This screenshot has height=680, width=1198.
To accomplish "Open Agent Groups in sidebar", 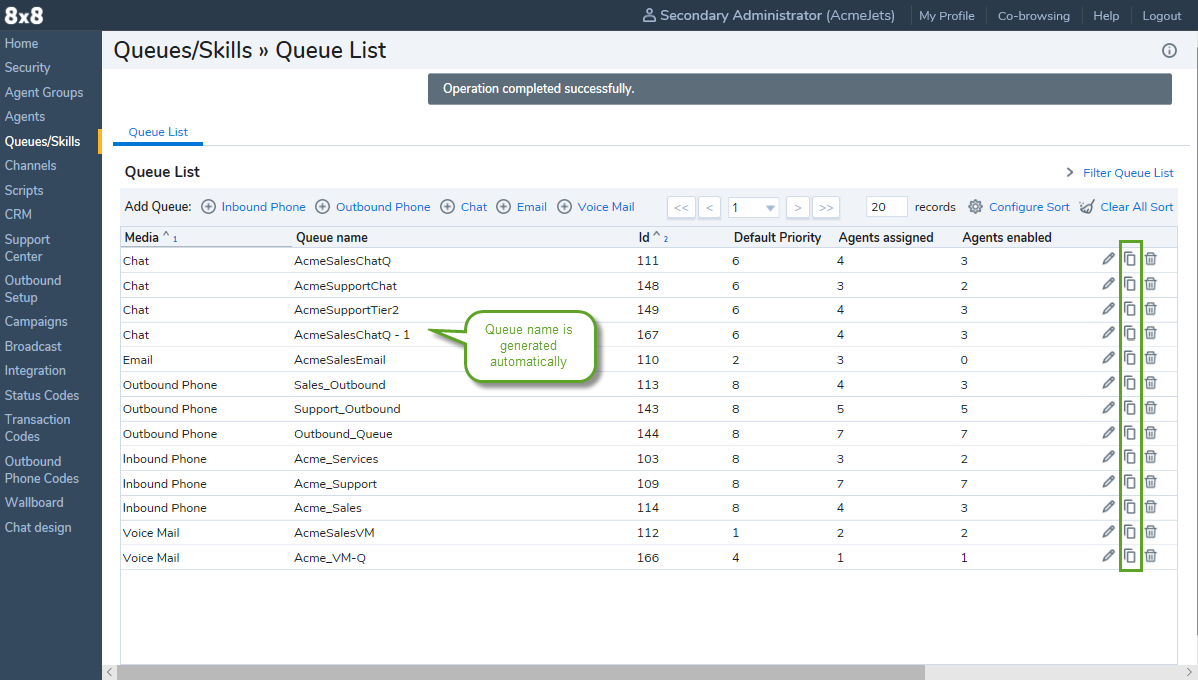I will (x=44, y=92).
